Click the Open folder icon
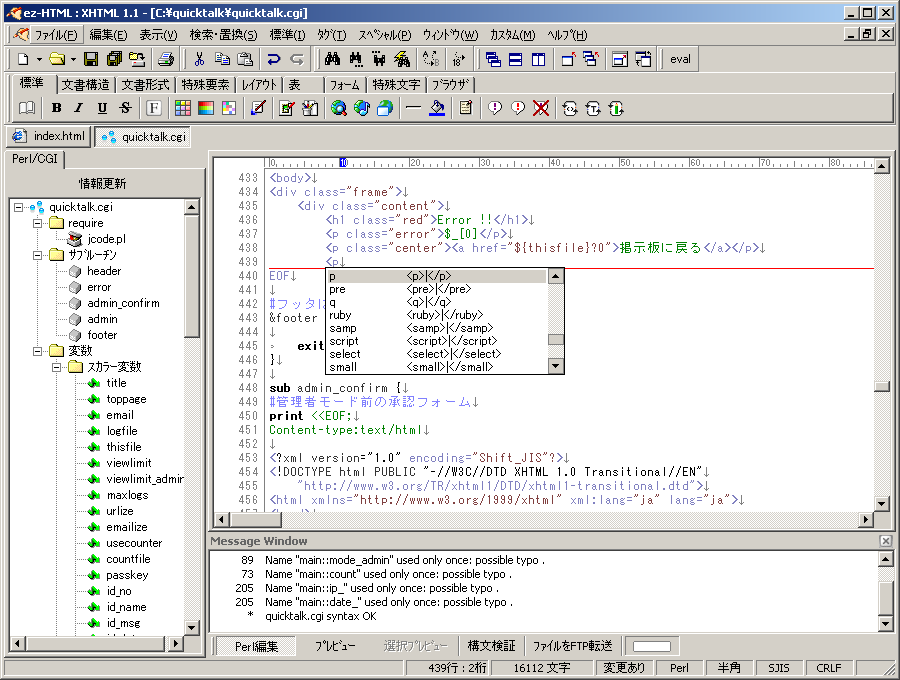This screenshot has width=900, height=680. coord(57,59)
